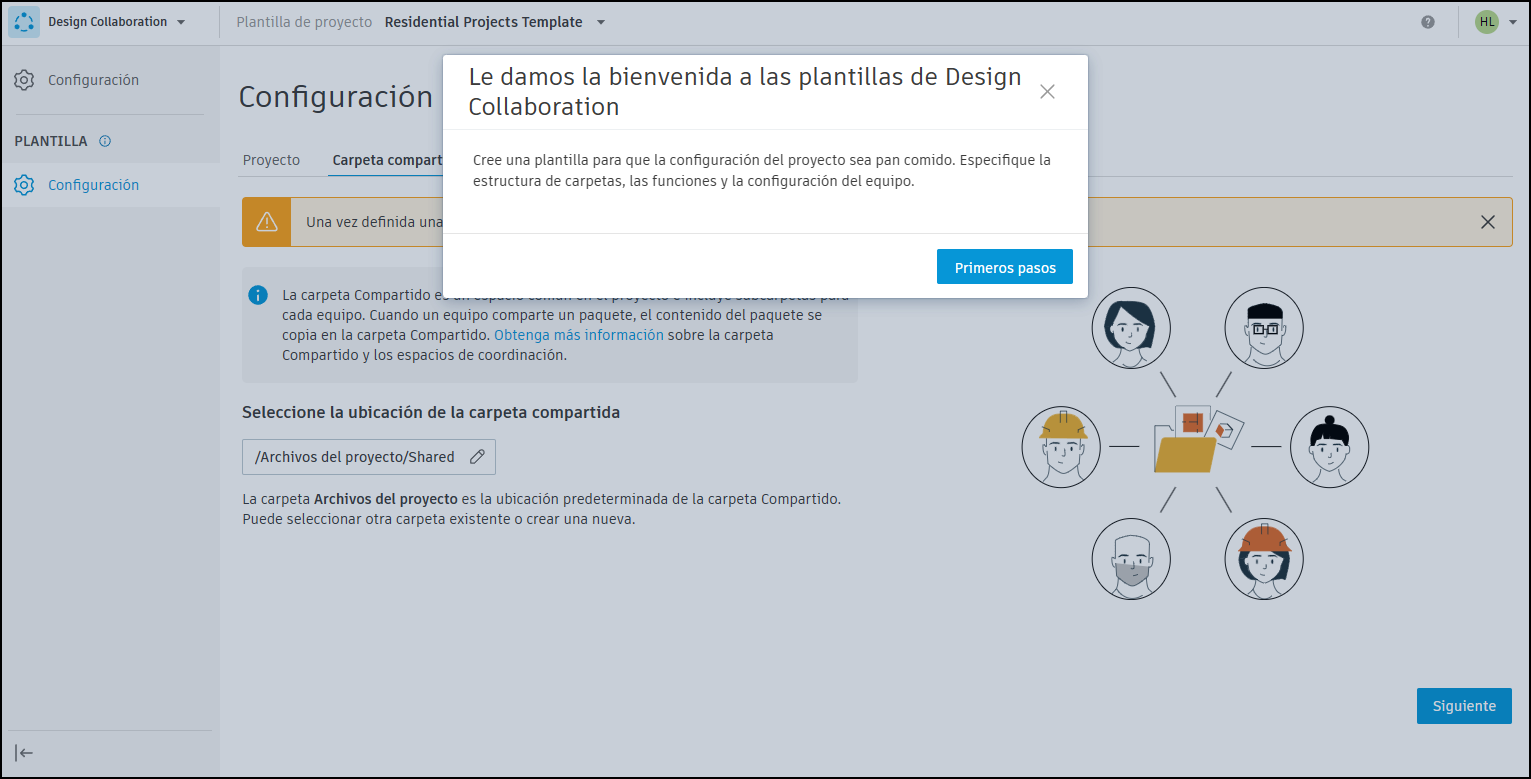Expand the Residential Projects Template dropdown
The width and height of the screenshot is (1531, 779).
495,22
